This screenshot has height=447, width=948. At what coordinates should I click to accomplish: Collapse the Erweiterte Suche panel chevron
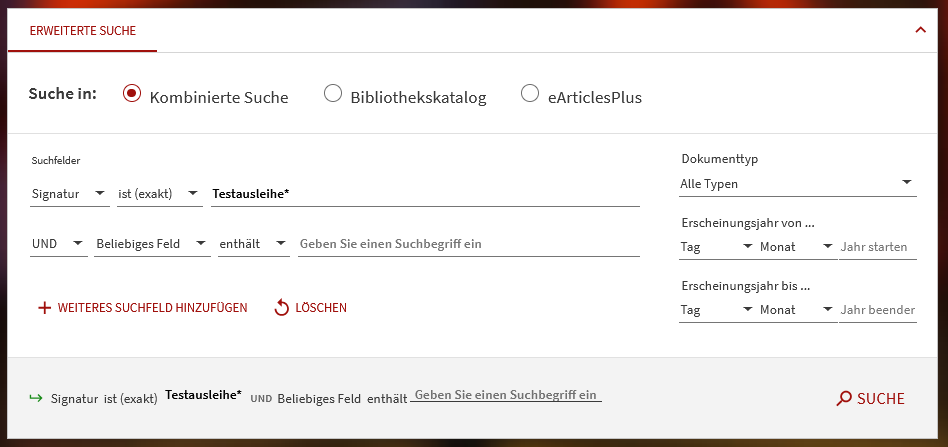(x=920, y=30)
